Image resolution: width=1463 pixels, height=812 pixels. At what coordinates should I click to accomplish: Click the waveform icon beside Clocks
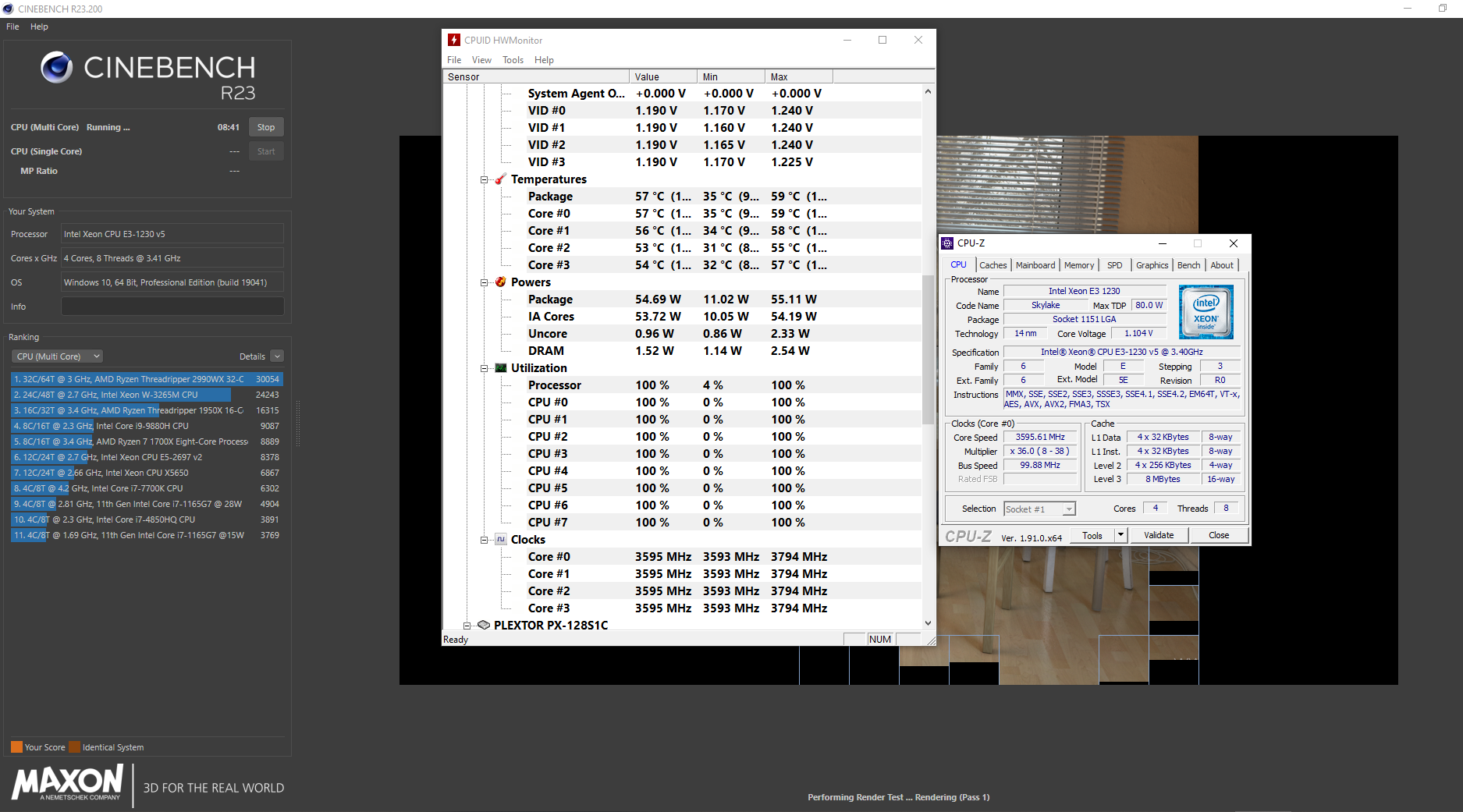pyautogui.click(x=501, y=540)
